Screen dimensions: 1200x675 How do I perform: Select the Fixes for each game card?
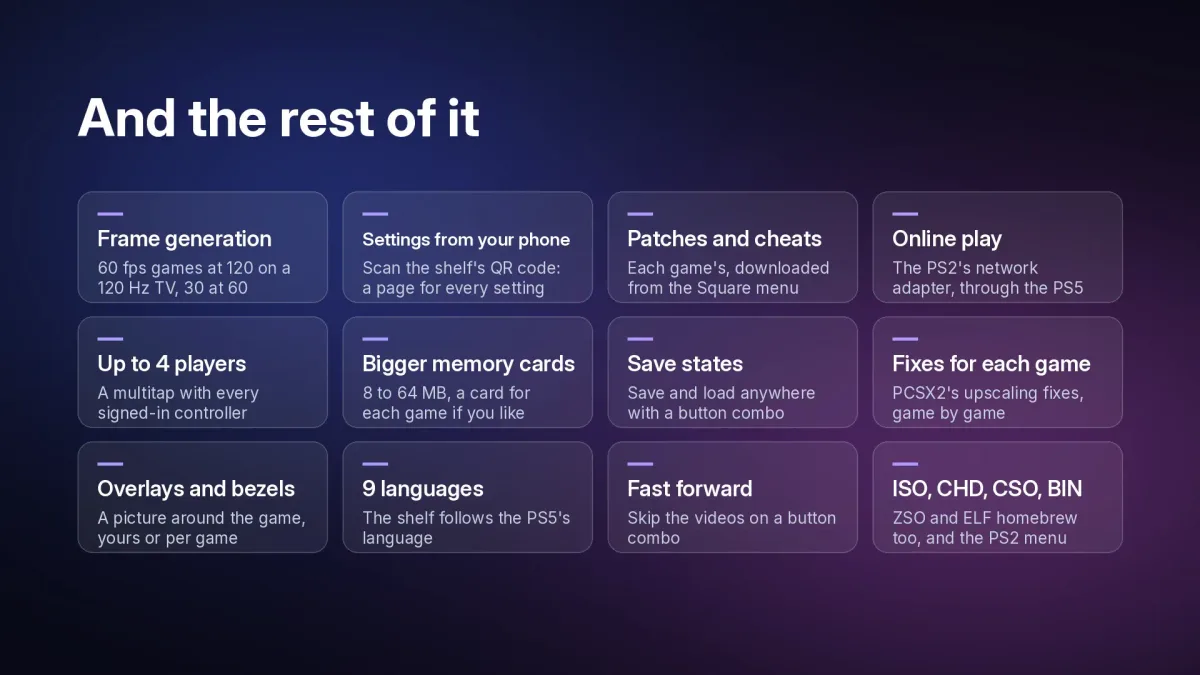(x=997, y=372)
